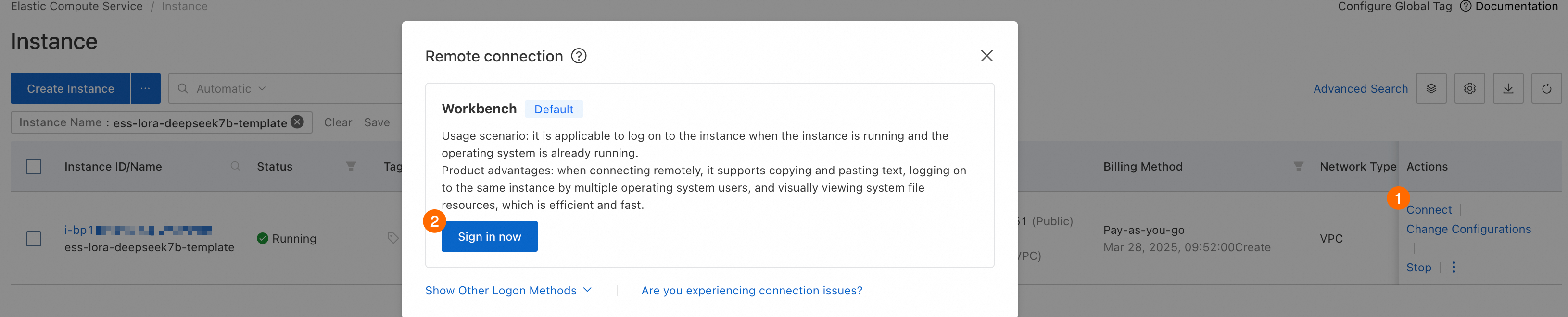
Task: Go to Elastic Compute Service breadcrumb
Action: pyautogui.click(x=76, y=6)
